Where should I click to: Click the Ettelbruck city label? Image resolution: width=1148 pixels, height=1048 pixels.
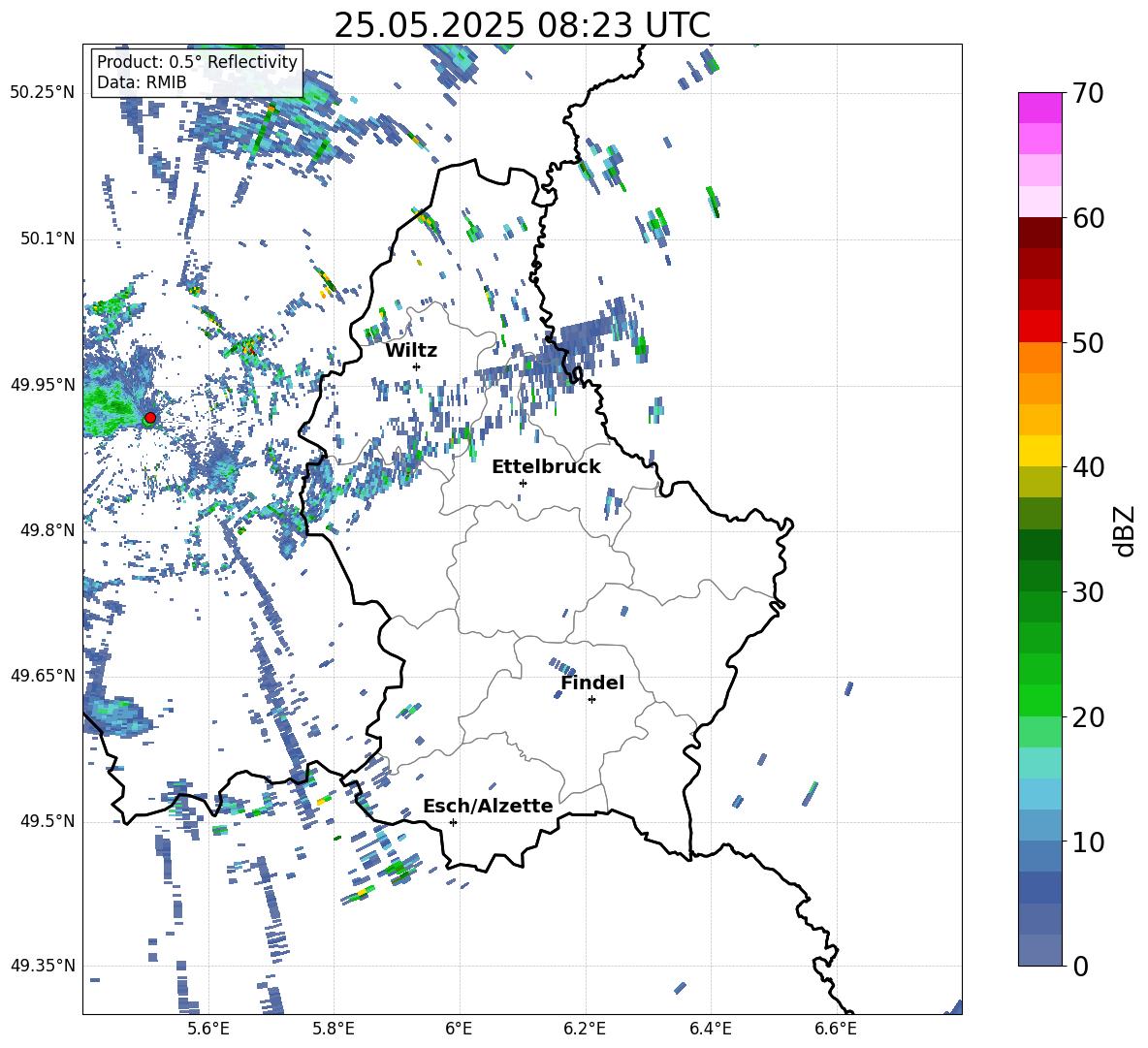tap(546, 467)
